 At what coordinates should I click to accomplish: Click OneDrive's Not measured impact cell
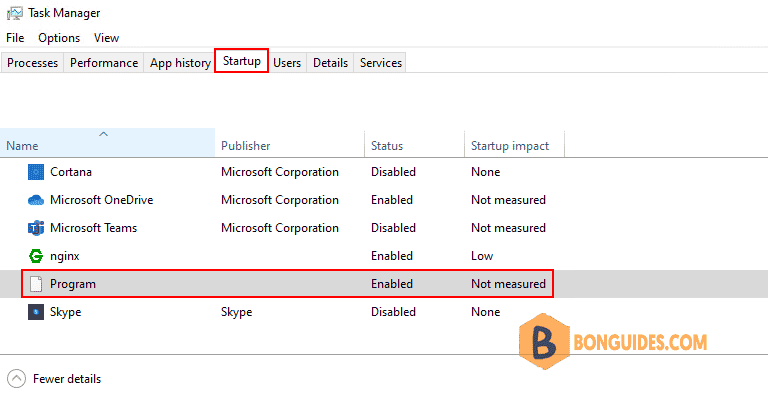click(x=508, y=200)
